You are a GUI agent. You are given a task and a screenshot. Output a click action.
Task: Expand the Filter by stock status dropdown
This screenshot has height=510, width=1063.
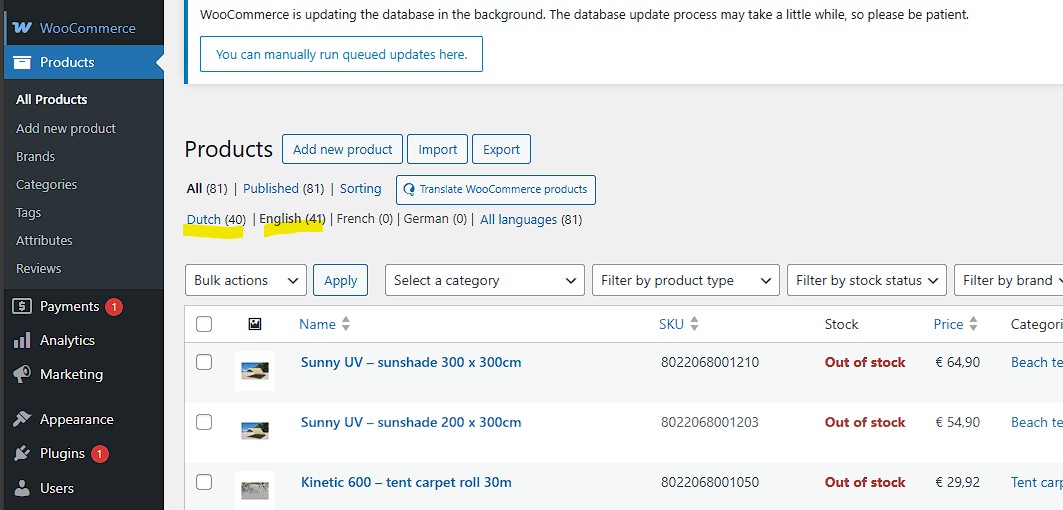pos(866,280)
